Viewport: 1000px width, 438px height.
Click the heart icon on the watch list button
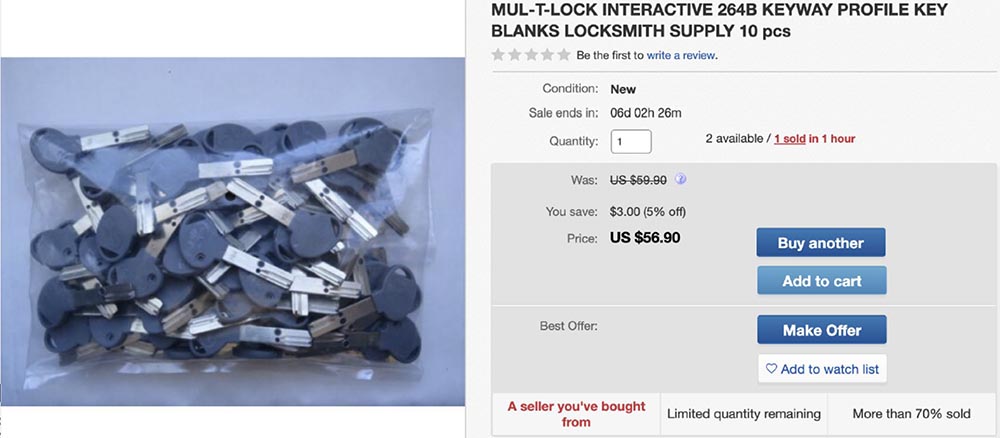pos(771,369)
